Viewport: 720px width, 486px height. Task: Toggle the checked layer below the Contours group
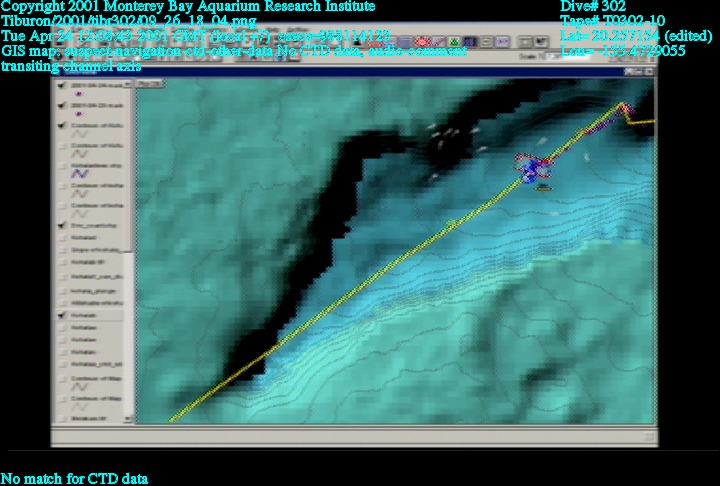(x=64, y=226)
